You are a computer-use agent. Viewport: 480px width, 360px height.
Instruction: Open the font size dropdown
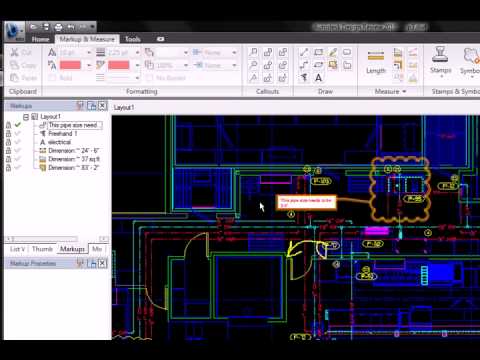[89, 53]
